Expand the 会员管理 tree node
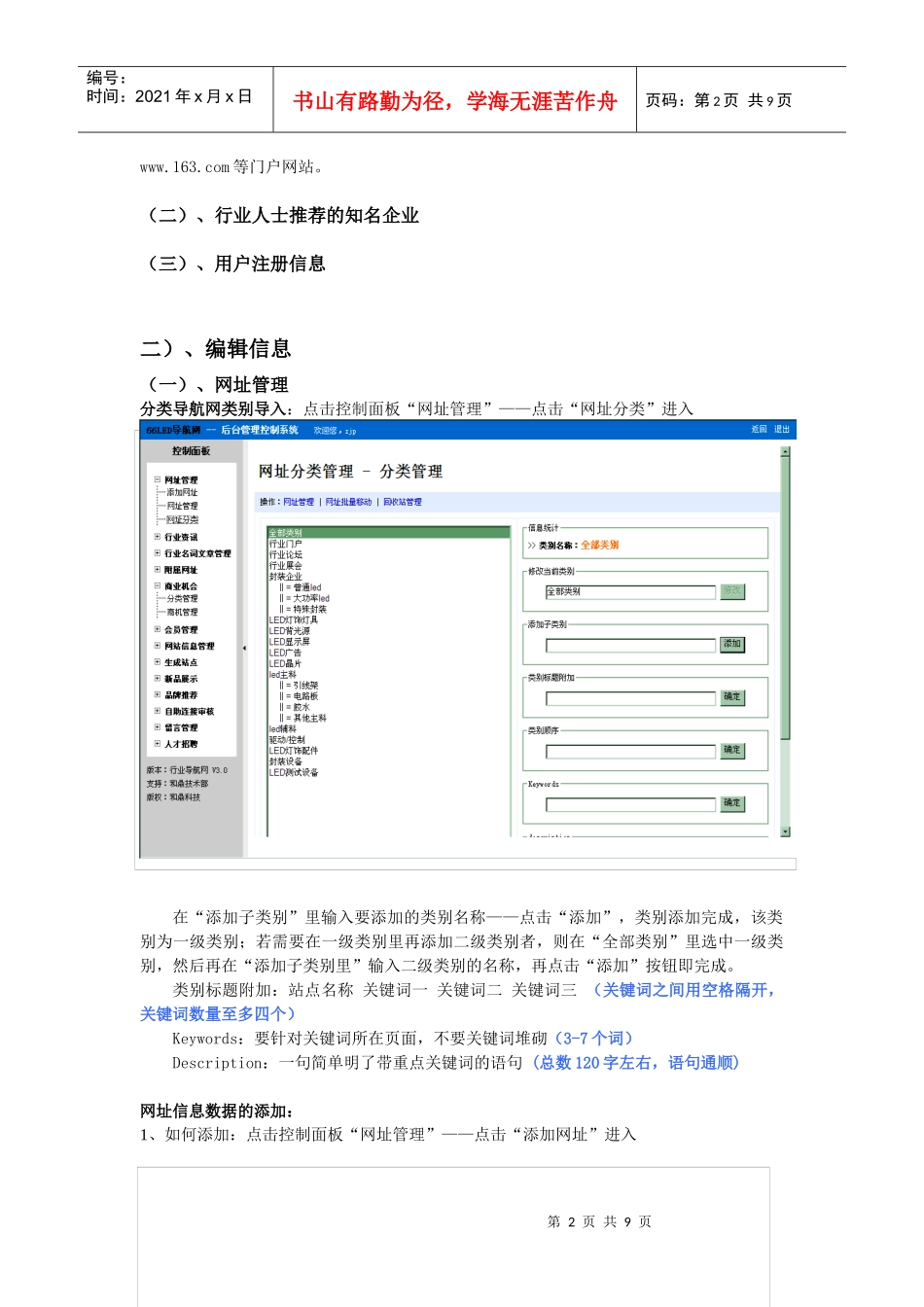Image resolution: width=924 pixels, height=1307 pixels. (x=158, y=629)
